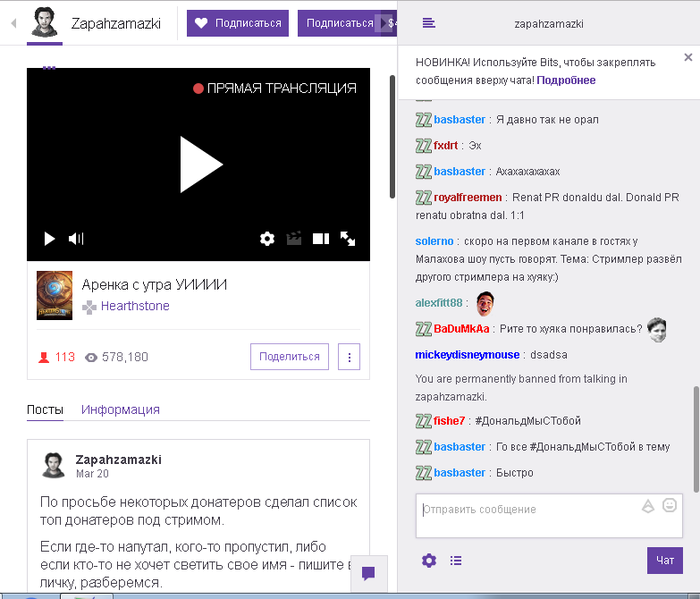Open chat rooms list icon in chat header
The height and width of the screenshot is (599, 700).
429,23
